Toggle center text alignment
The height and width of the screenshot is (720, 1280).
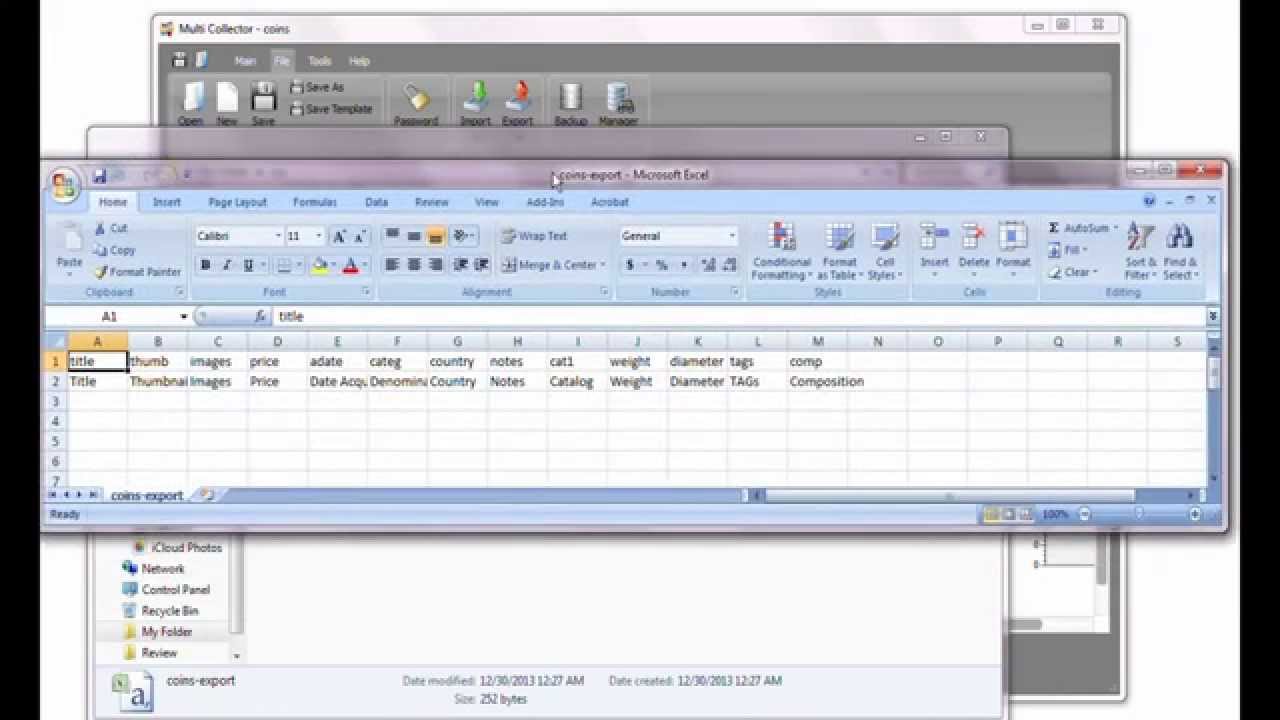[x=414, y=265]
